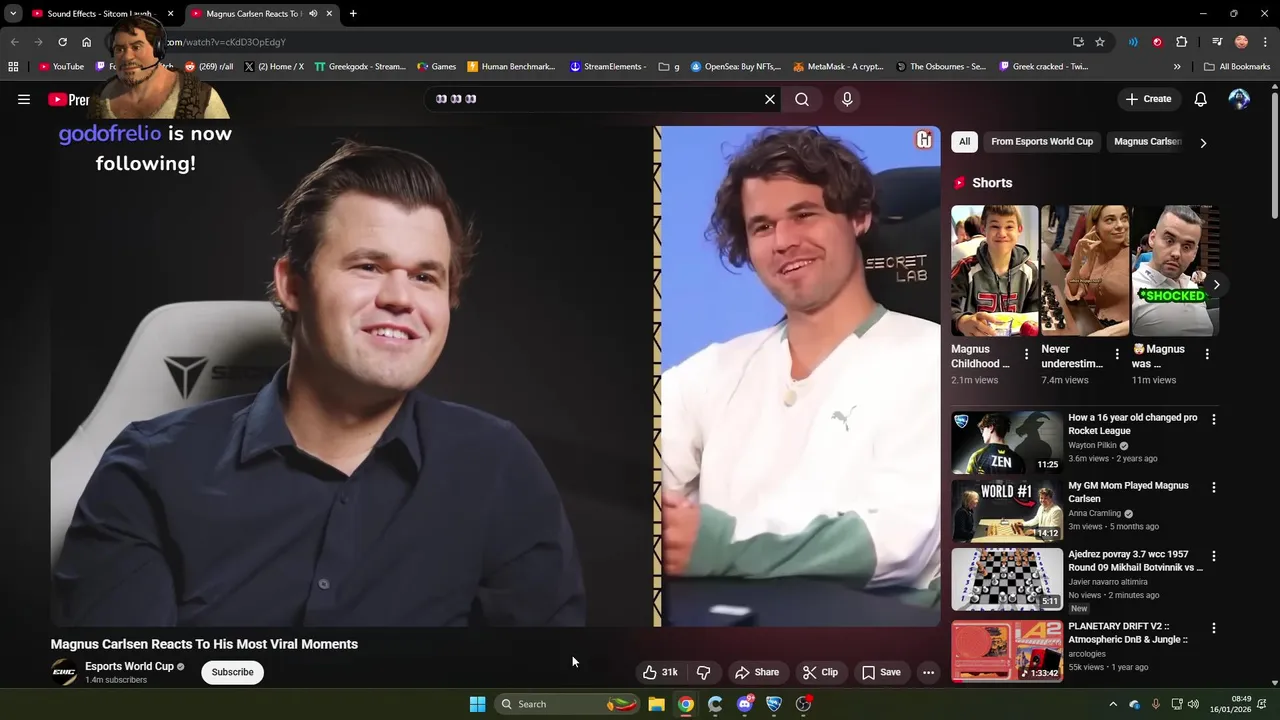Open options for Never underestimate Short
1280x720 pixels.
tap(1117, 354)
